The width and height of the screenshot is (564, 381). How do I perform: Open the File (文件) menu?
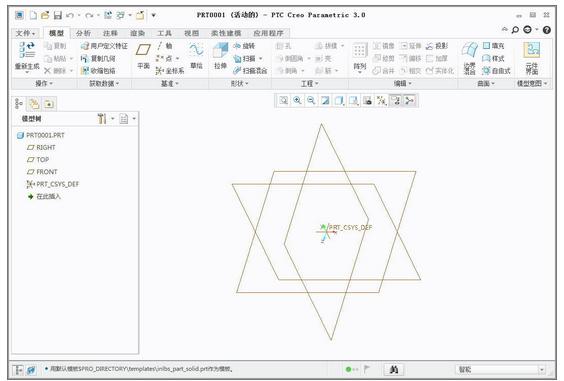pos(25,33)
